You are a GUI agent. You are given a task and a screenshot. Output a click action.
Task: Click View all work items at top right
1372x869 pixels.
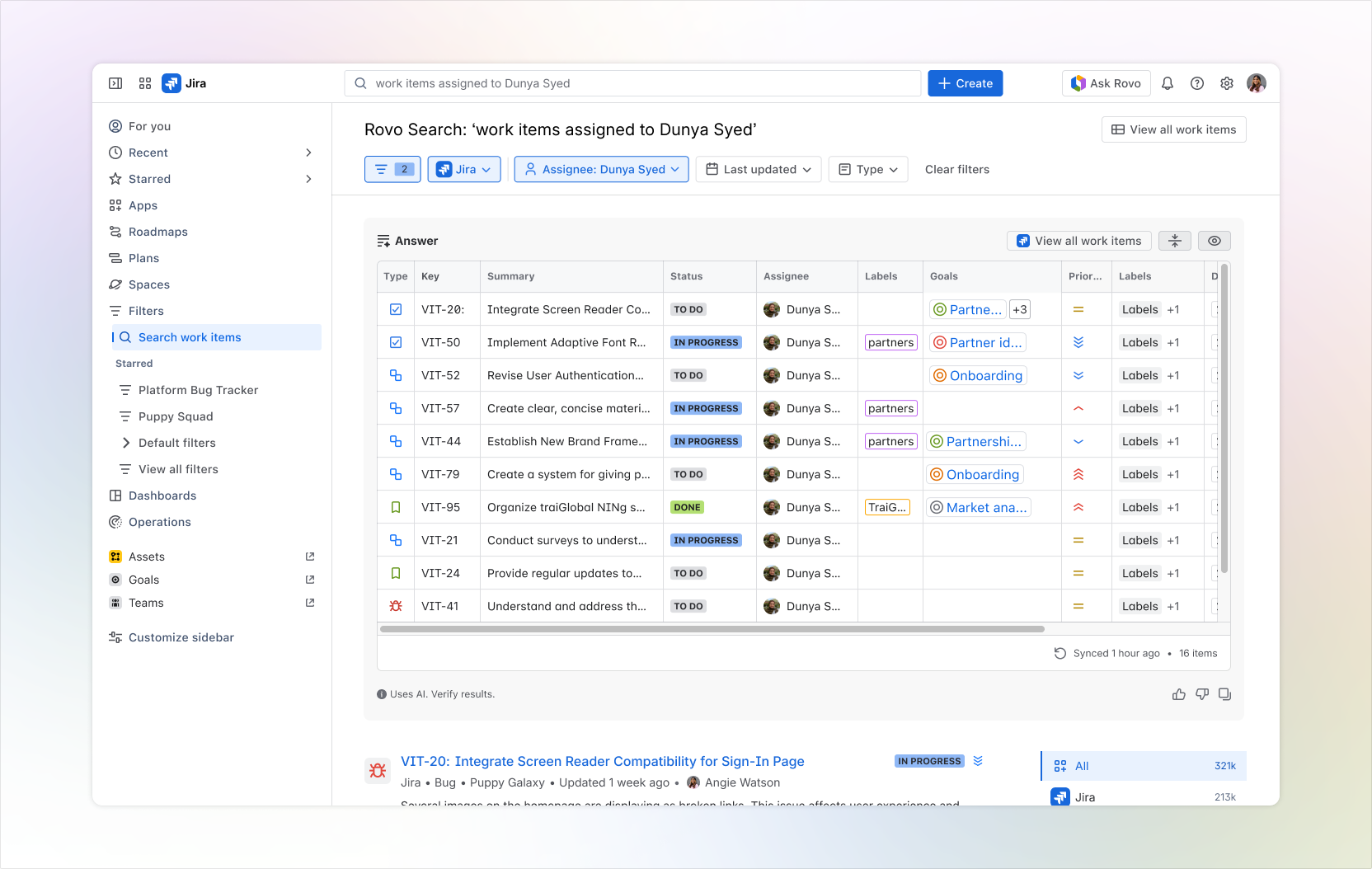click(x=1174, y=129)
